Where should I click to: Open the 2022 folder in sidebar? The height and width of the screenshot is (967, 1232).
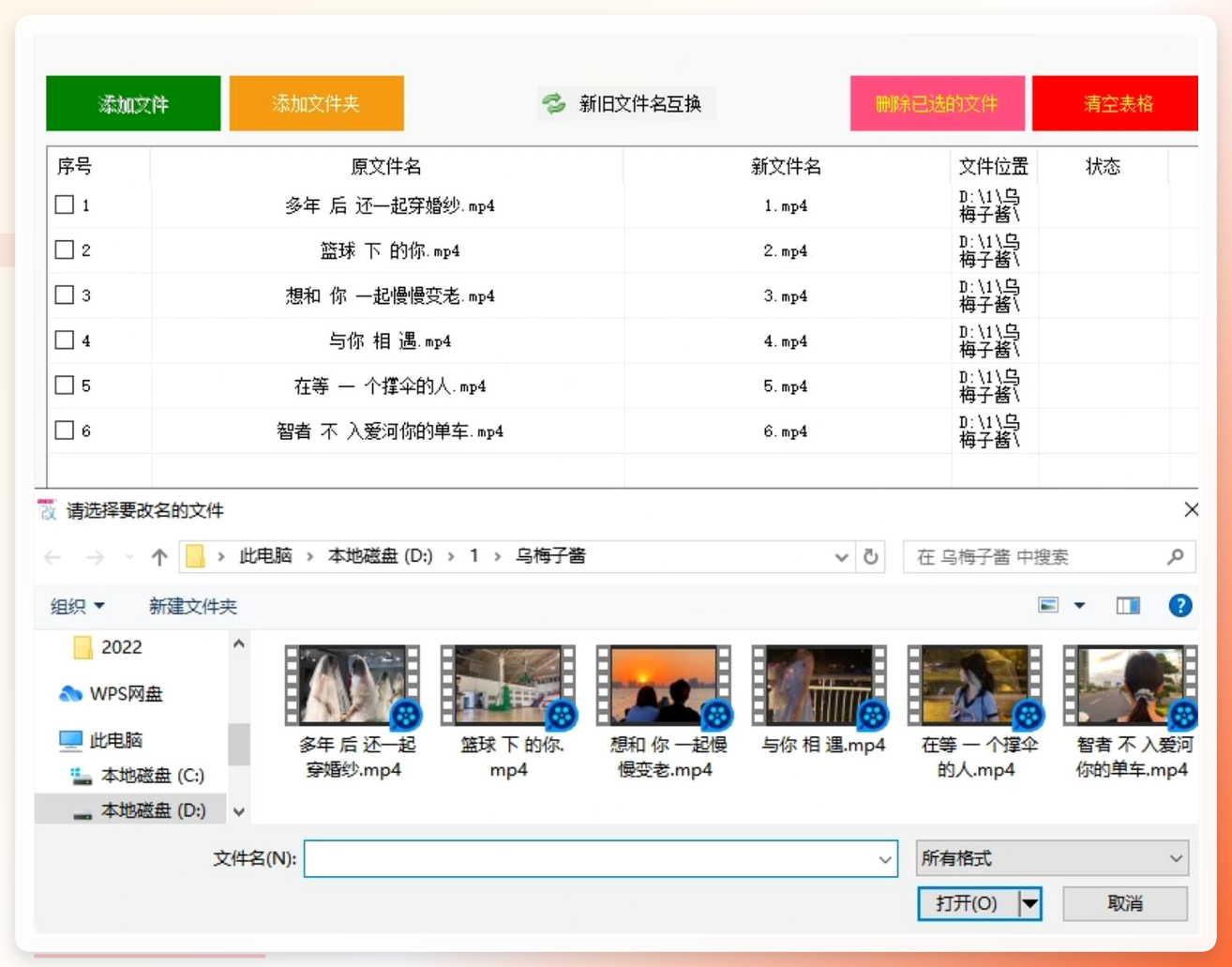click(109, 647)
